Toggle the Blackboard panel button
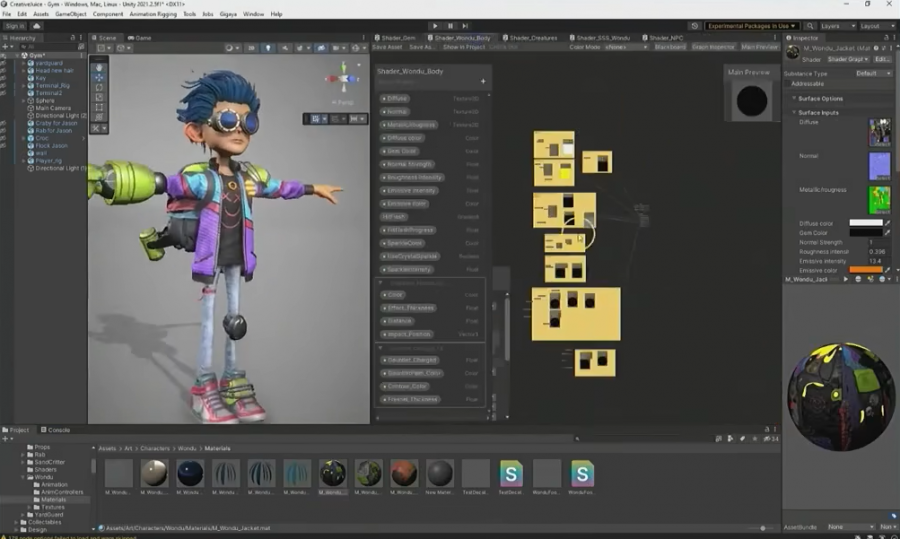The width and height of the screenshot is (900, 539). 670,47
